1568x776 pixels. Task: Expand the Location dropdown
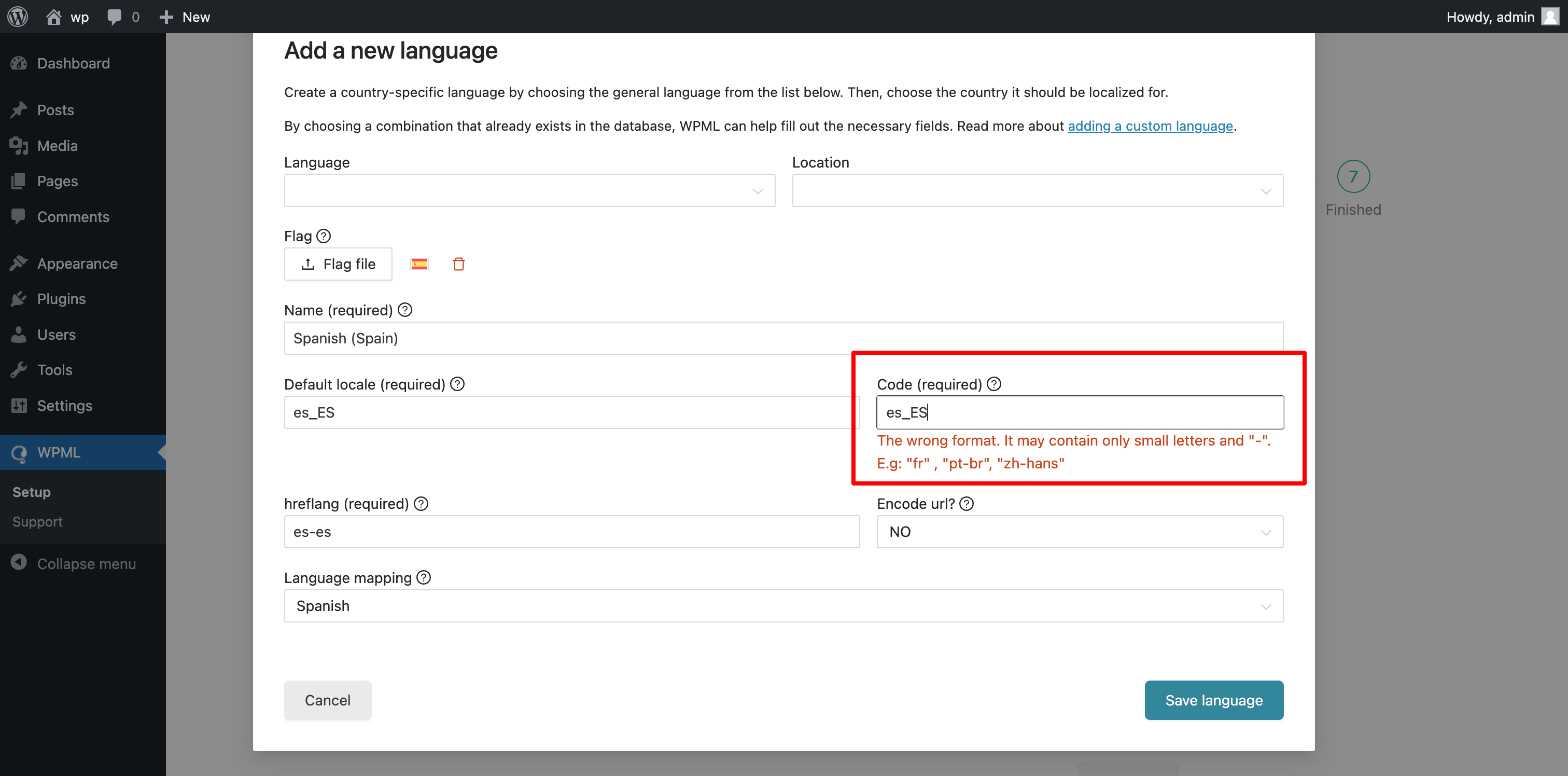pos(1037,191)
